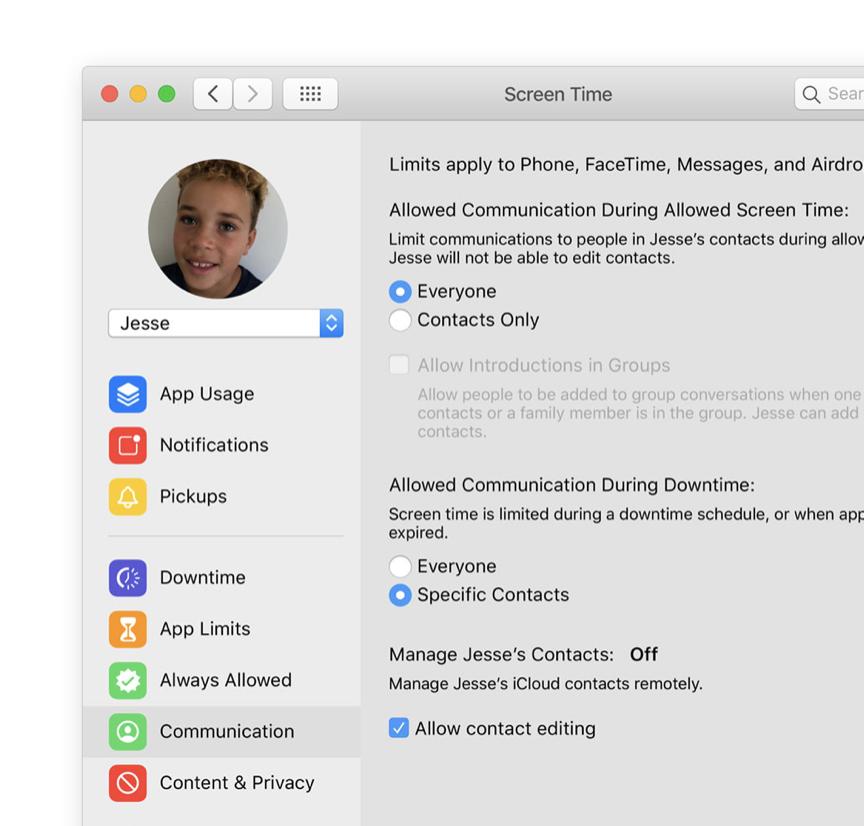Open the Always Allowed section

[x=222, y=680]
